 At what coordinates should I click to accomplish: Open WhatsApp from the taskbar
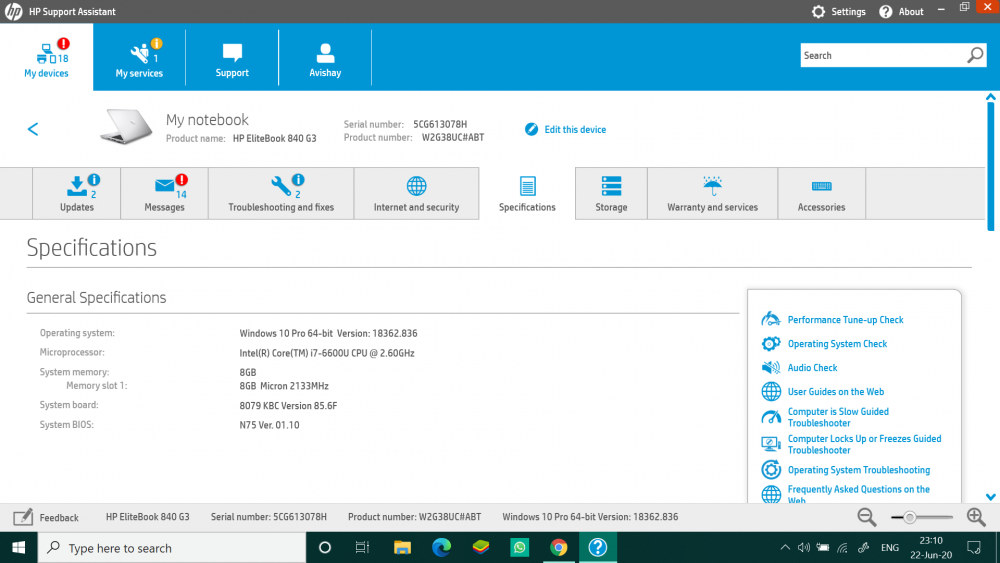click(x=520, y=548)
